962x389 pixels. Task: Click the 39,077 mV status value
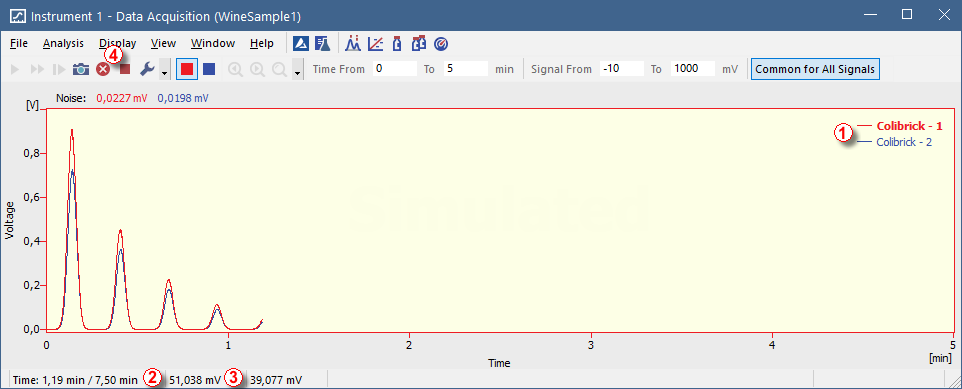tap(276, 380)
